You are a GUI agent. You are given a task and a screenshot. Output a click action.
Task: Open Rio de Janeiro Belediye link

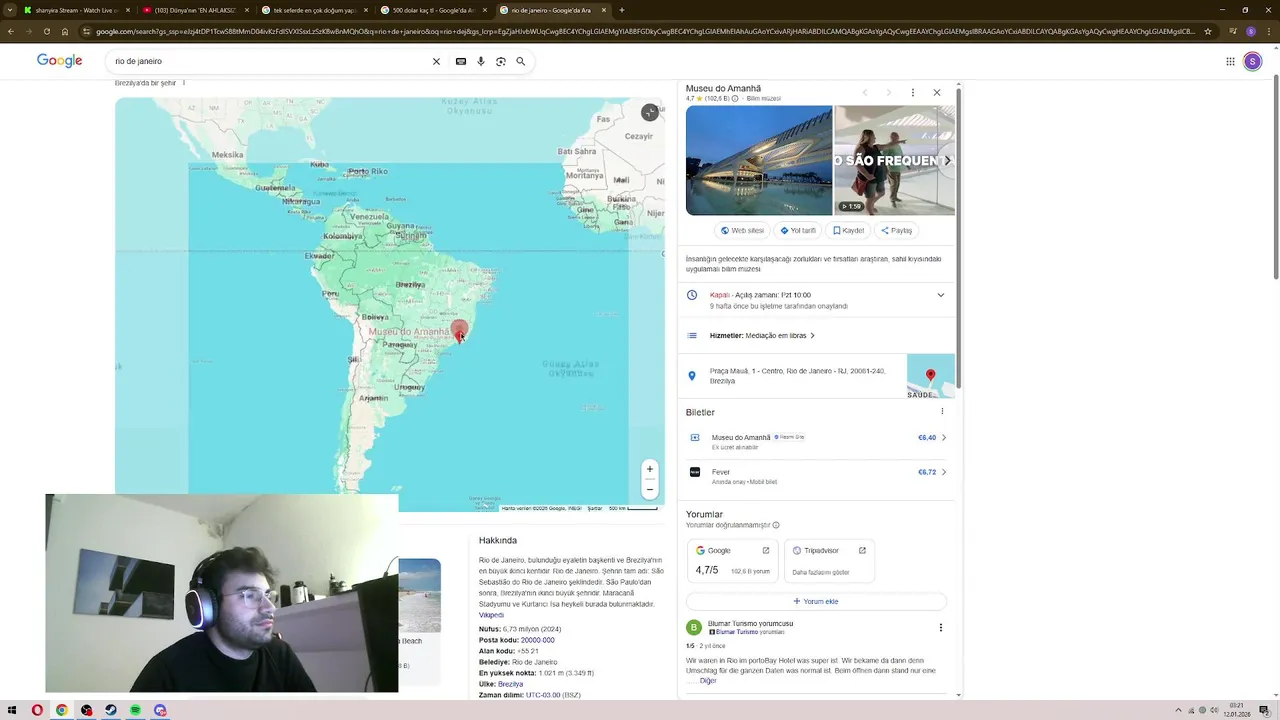534,662
